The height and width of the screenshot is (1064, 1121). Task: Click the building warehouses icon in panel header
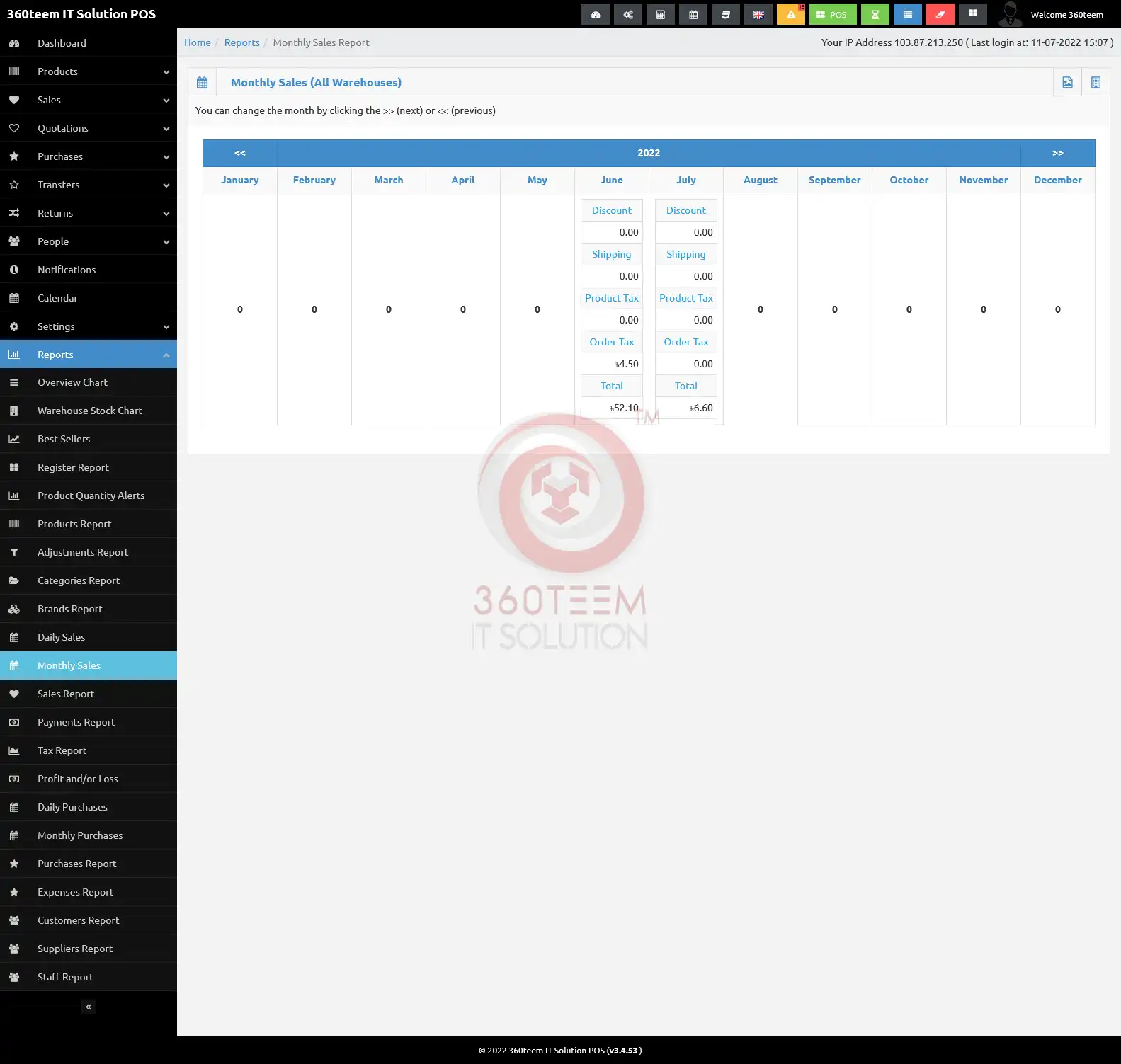click(1096, 82)
